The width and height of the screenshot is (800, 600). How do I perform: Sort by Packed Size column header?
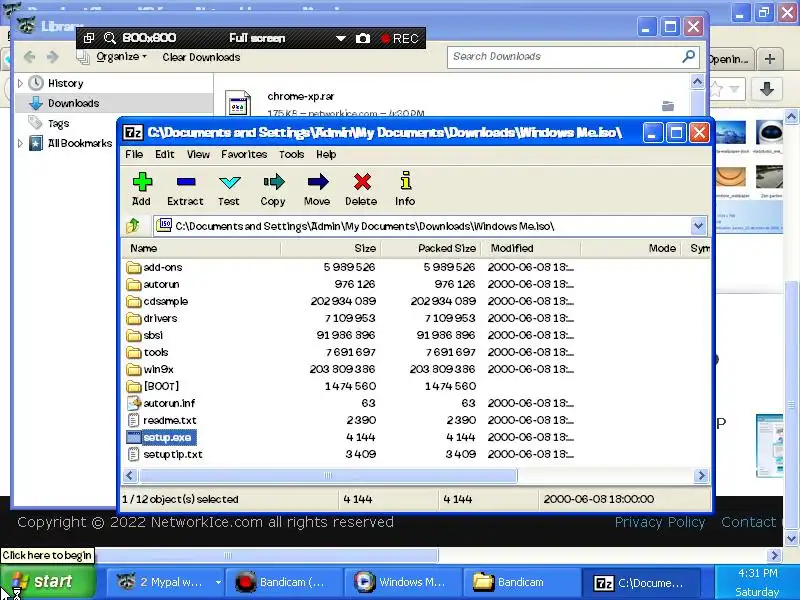point(431,248)
